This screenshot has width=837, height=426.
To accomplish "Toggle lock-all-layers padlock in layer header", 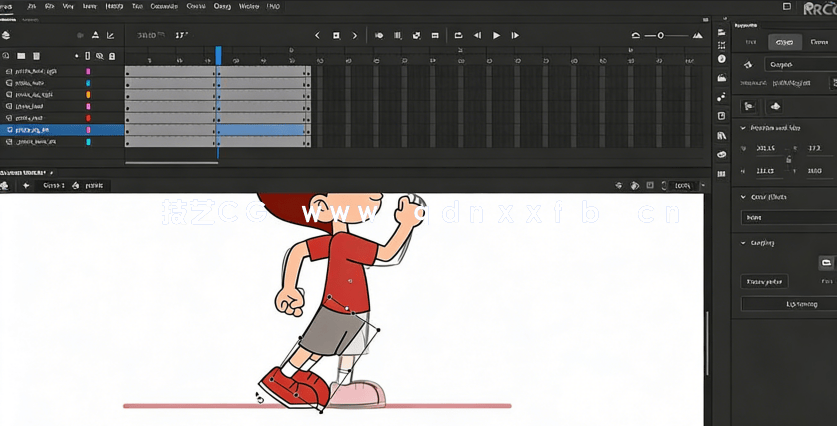I will point(112,56).
